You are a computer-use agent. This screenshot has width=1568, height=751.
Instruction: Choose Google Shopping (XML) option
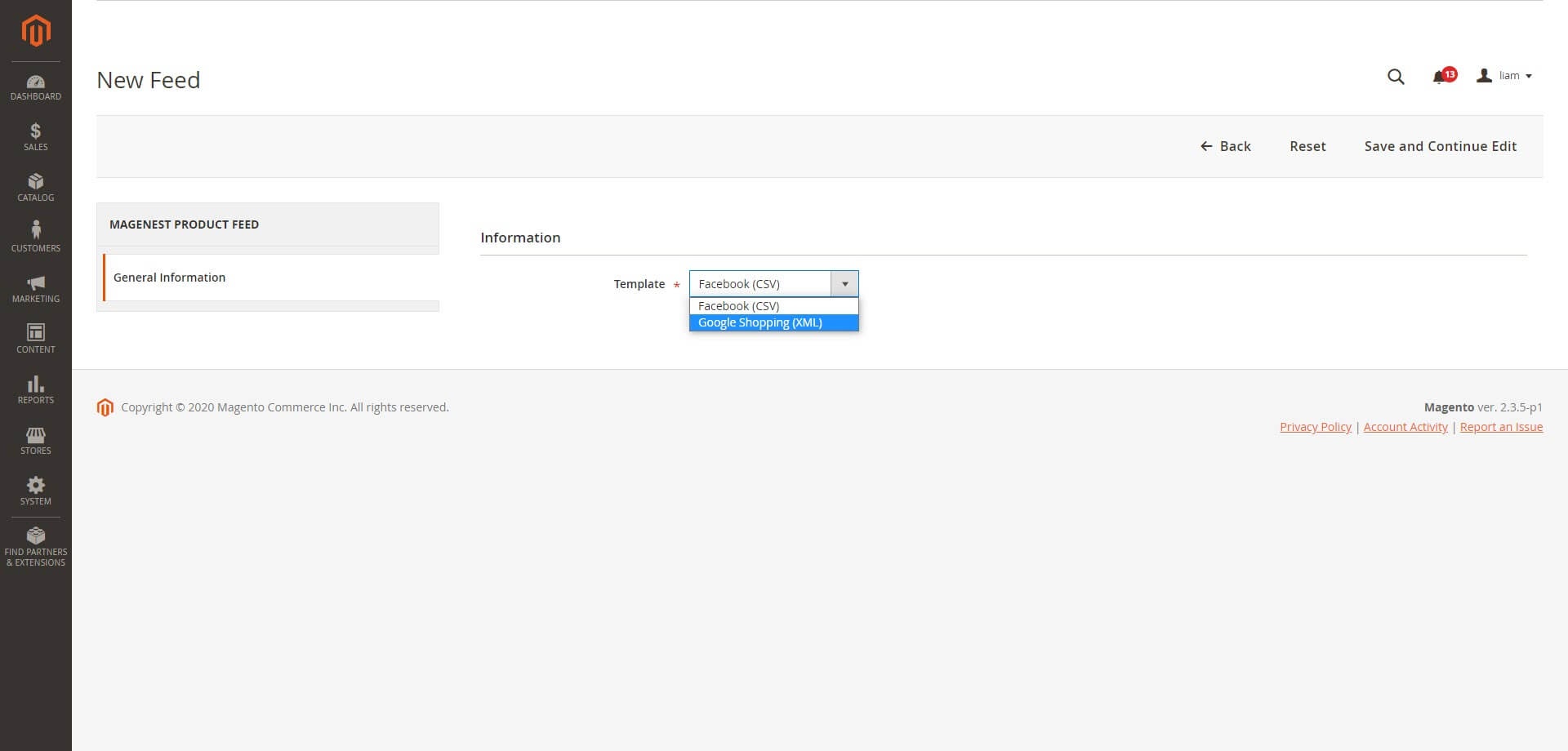point(774,322)
